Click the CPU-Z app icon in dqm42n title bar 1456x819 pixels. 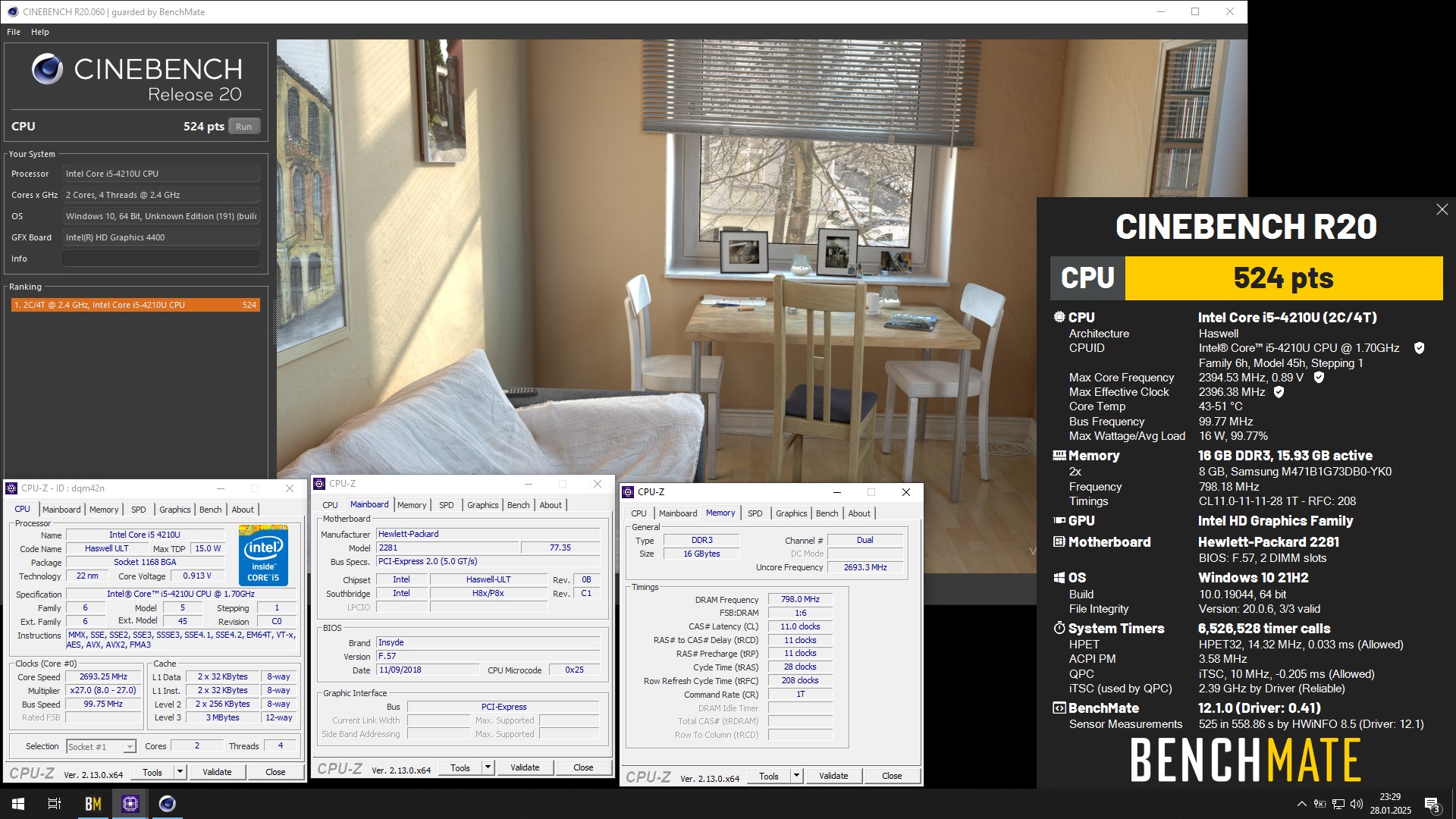11,488
